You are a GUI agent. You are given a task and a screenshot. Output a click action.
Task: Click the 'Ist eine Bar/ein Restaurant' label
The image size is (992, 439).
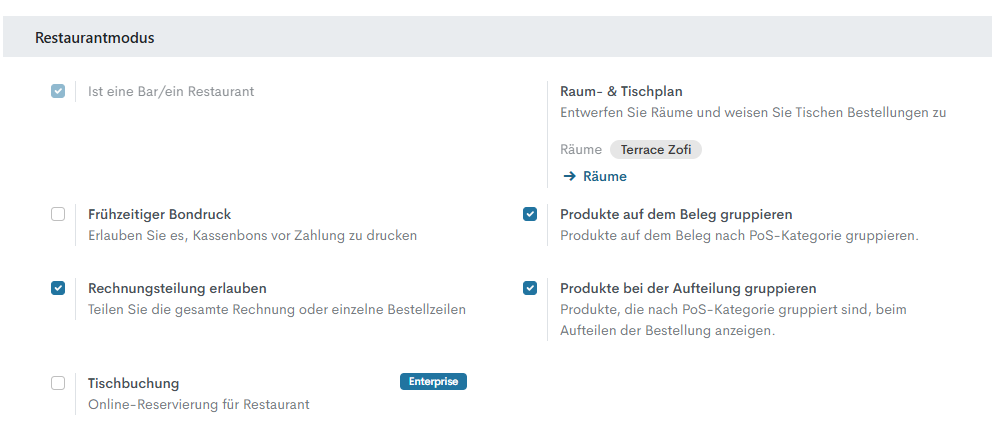(171, 91)
